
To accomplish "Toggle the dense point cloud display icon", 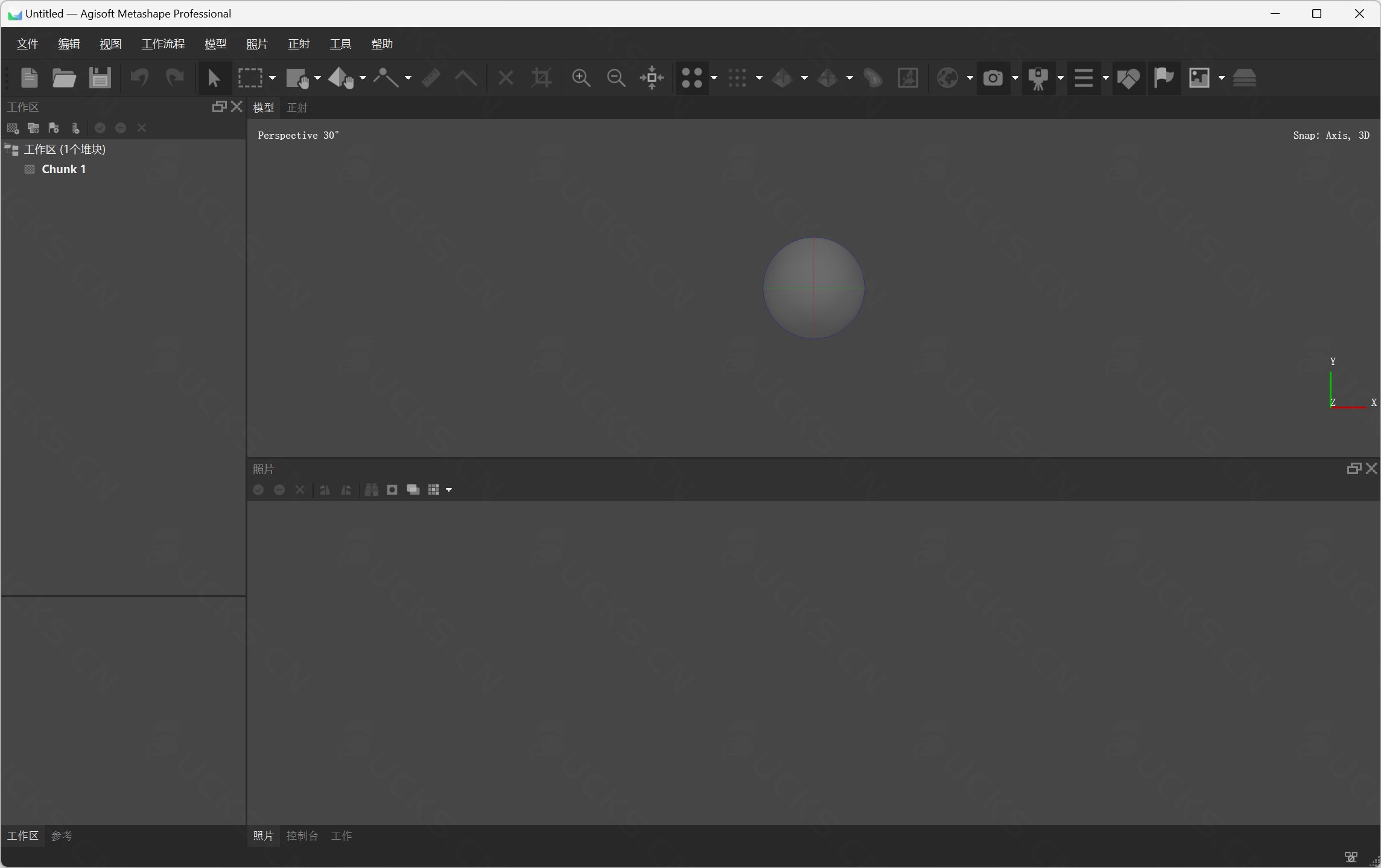I will click(737, 78).
